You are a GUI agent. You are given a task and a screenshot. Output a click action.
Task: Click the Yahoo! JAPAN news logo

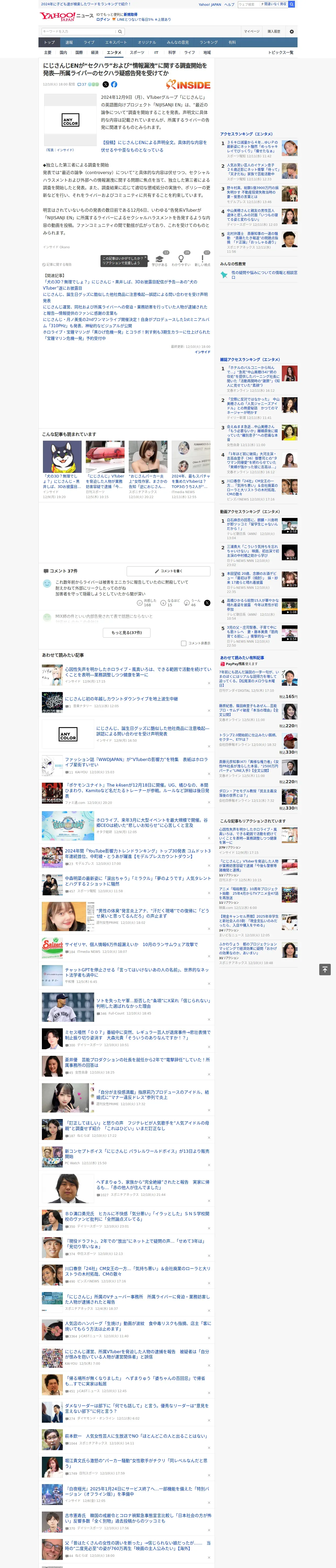66,16
